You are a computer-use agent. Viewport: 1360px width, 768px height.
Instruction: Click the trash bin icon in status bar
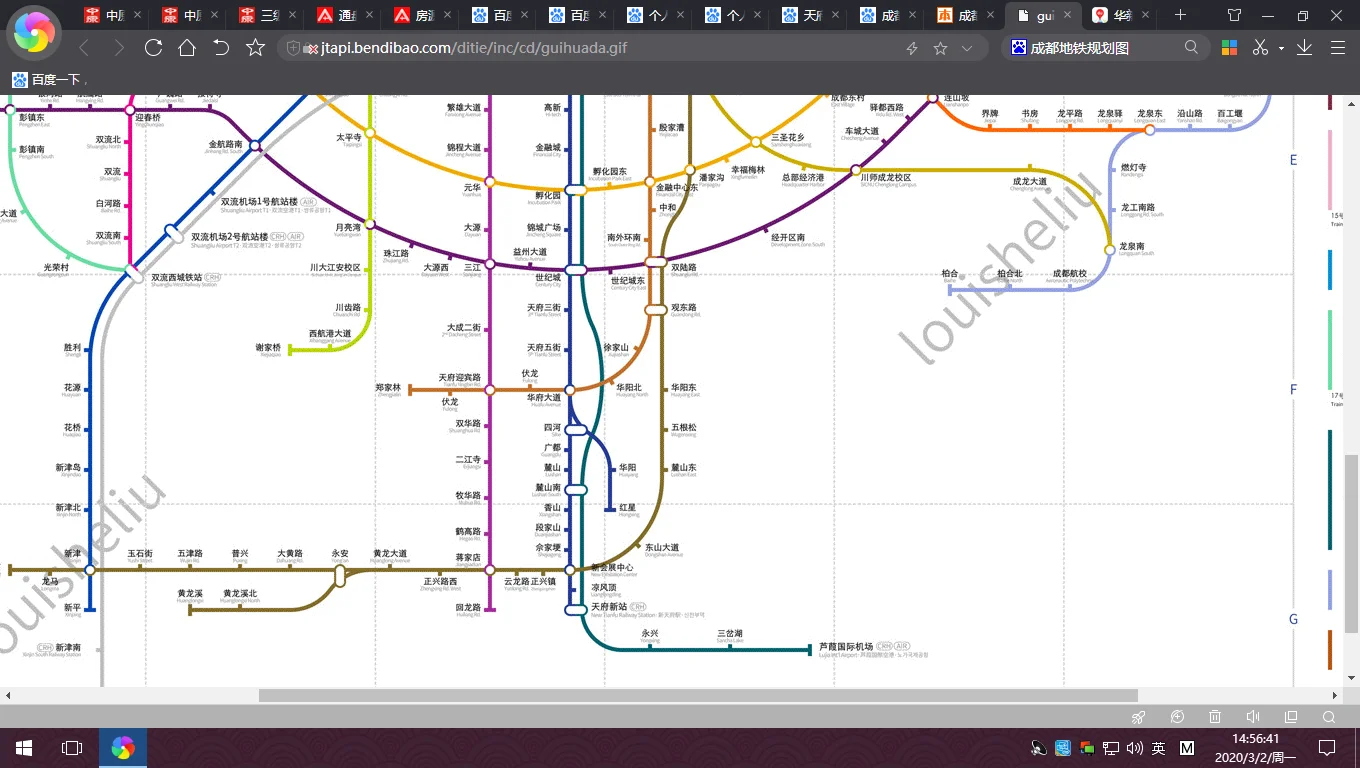point(1215,717)
